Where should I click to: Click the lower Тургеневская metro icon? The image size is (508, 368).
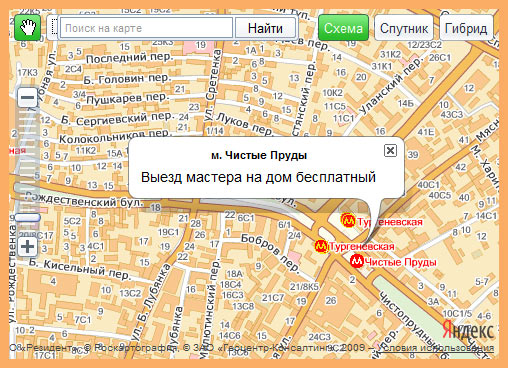(x=322, y=246)
